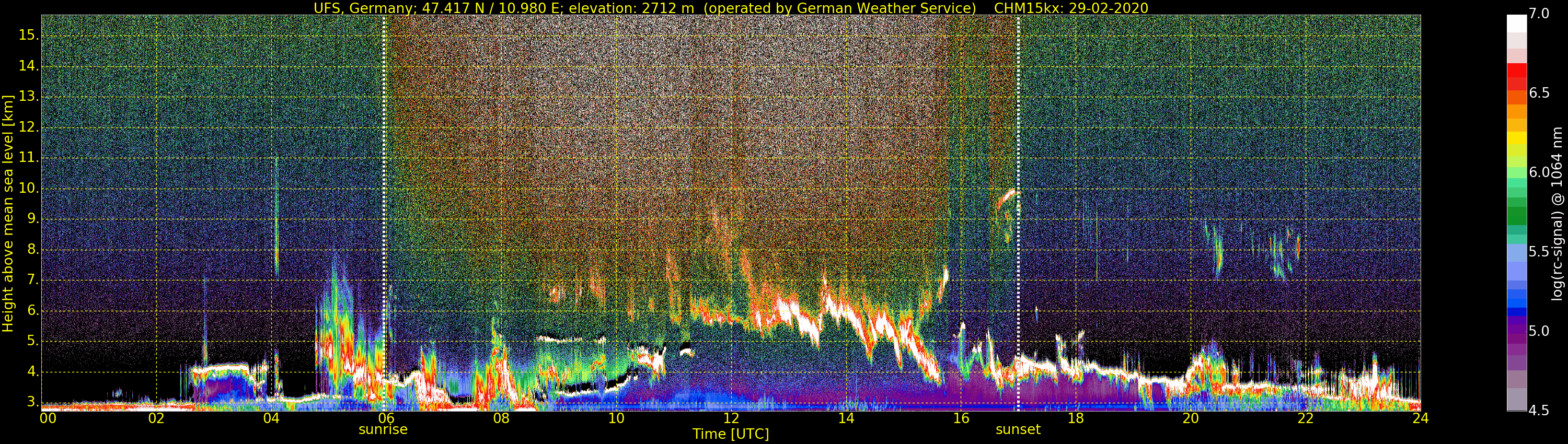Click the plot title text 'UFS, Germany'
This screenshot has height=444, width=1568.
(x=362, y=8)
